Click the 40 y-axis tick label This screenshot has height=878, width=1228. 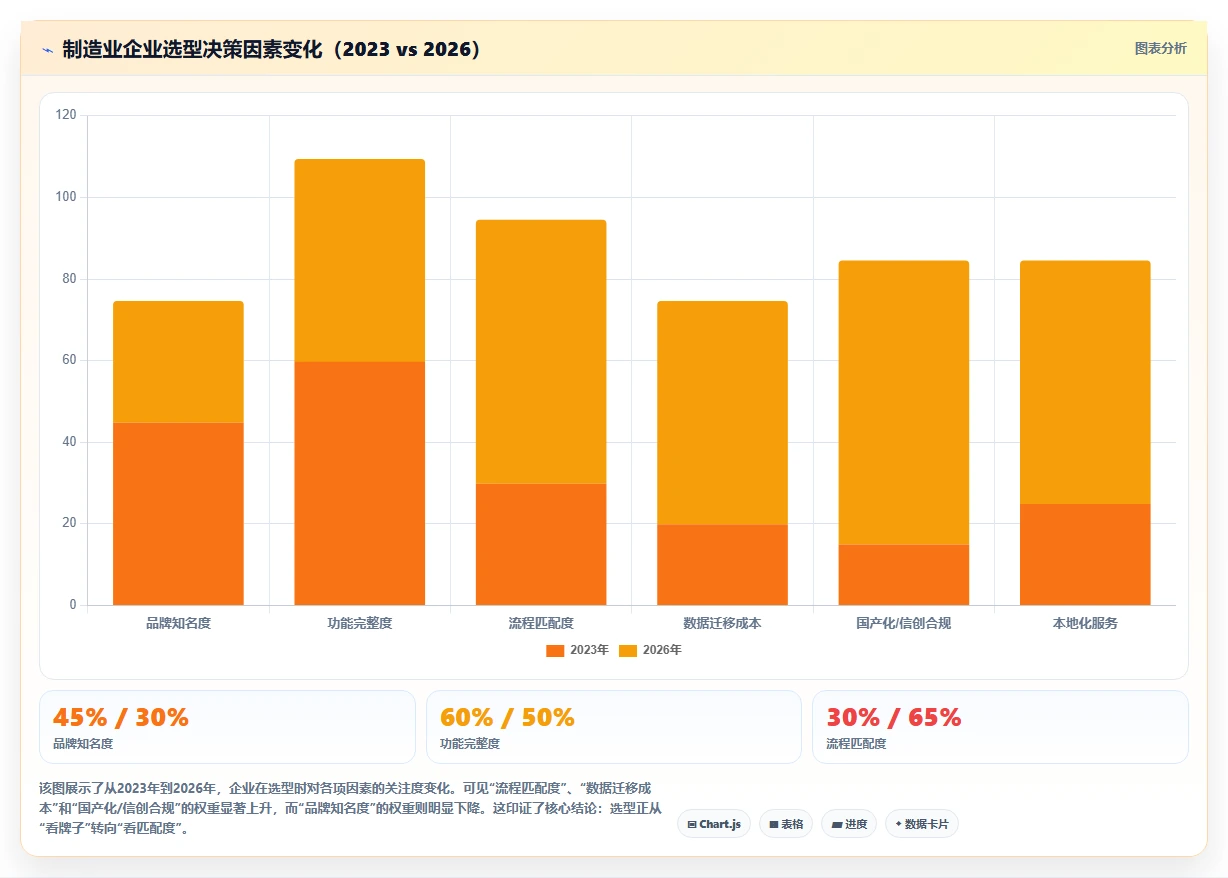[x=70, y=442]
